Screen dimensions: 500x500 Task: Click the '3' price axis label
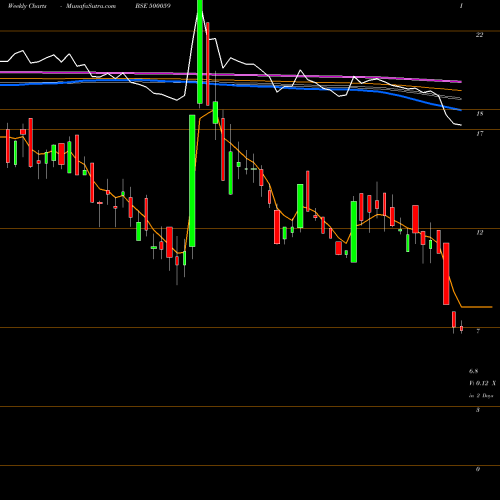pos(478,410)
